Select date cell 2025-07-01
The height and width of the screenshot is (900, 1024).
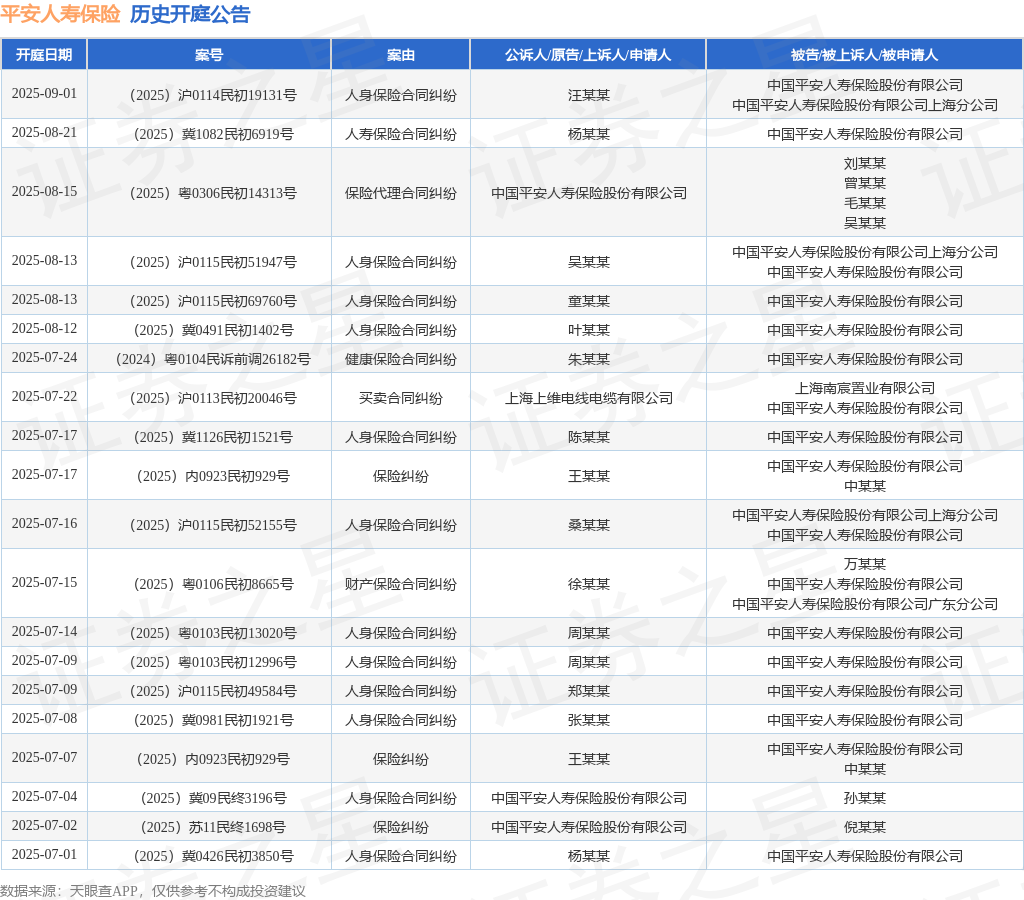[44, 854]
